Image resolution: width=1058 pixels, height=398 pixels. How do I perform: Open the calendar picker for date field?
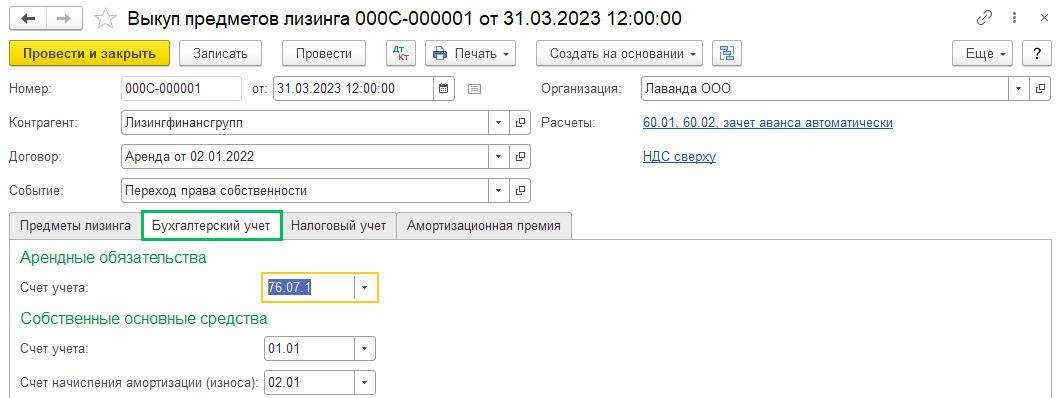click(443, 88)
